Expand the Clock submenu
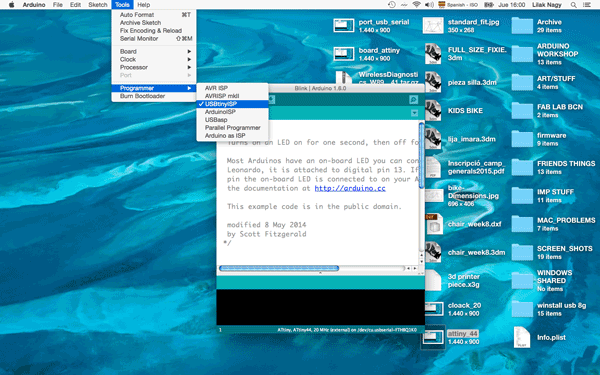 pos(154,59)
